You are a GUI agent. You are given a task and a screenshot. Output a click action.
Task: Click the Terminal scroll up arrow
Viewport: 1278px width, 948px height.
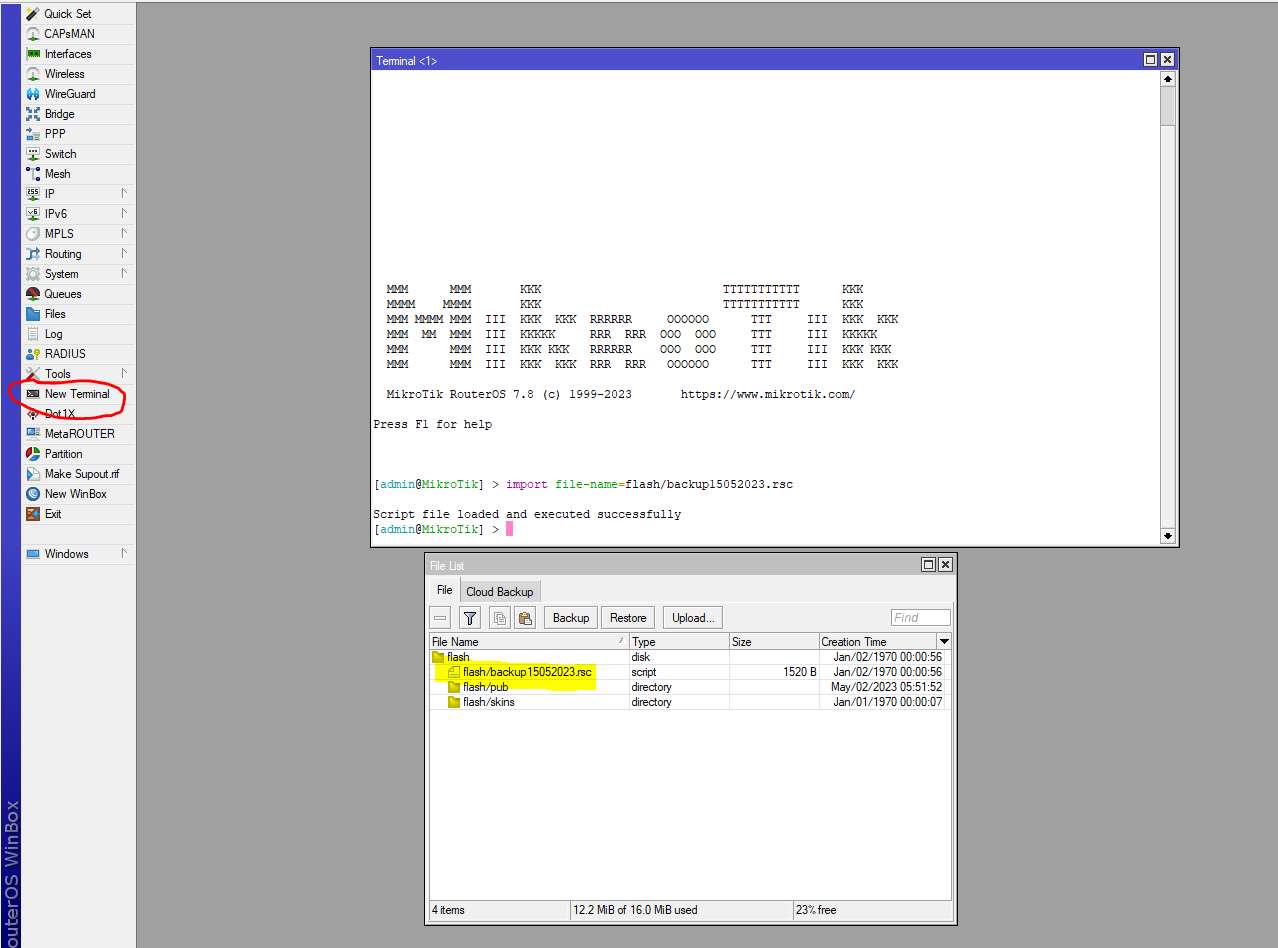pyautogui.click(x=1167, y=78)
